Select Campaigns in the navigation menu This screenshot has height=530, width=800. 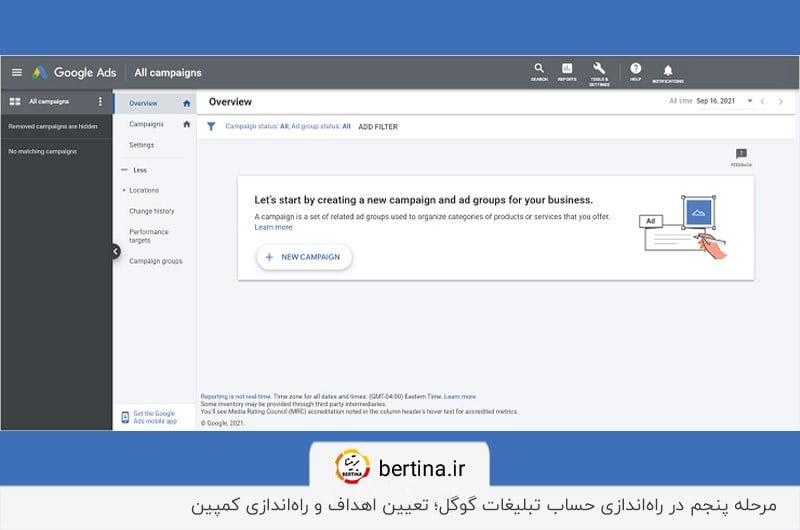click(146, 124)
